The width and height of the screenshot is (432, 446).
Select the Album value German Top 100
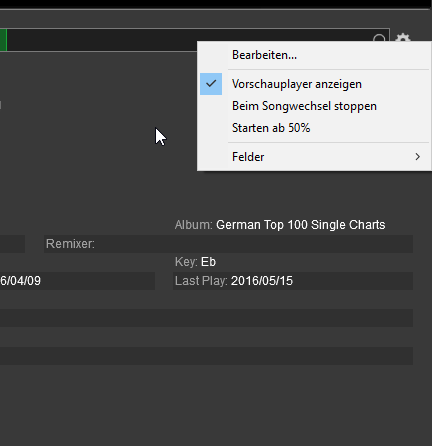point(300,225)
